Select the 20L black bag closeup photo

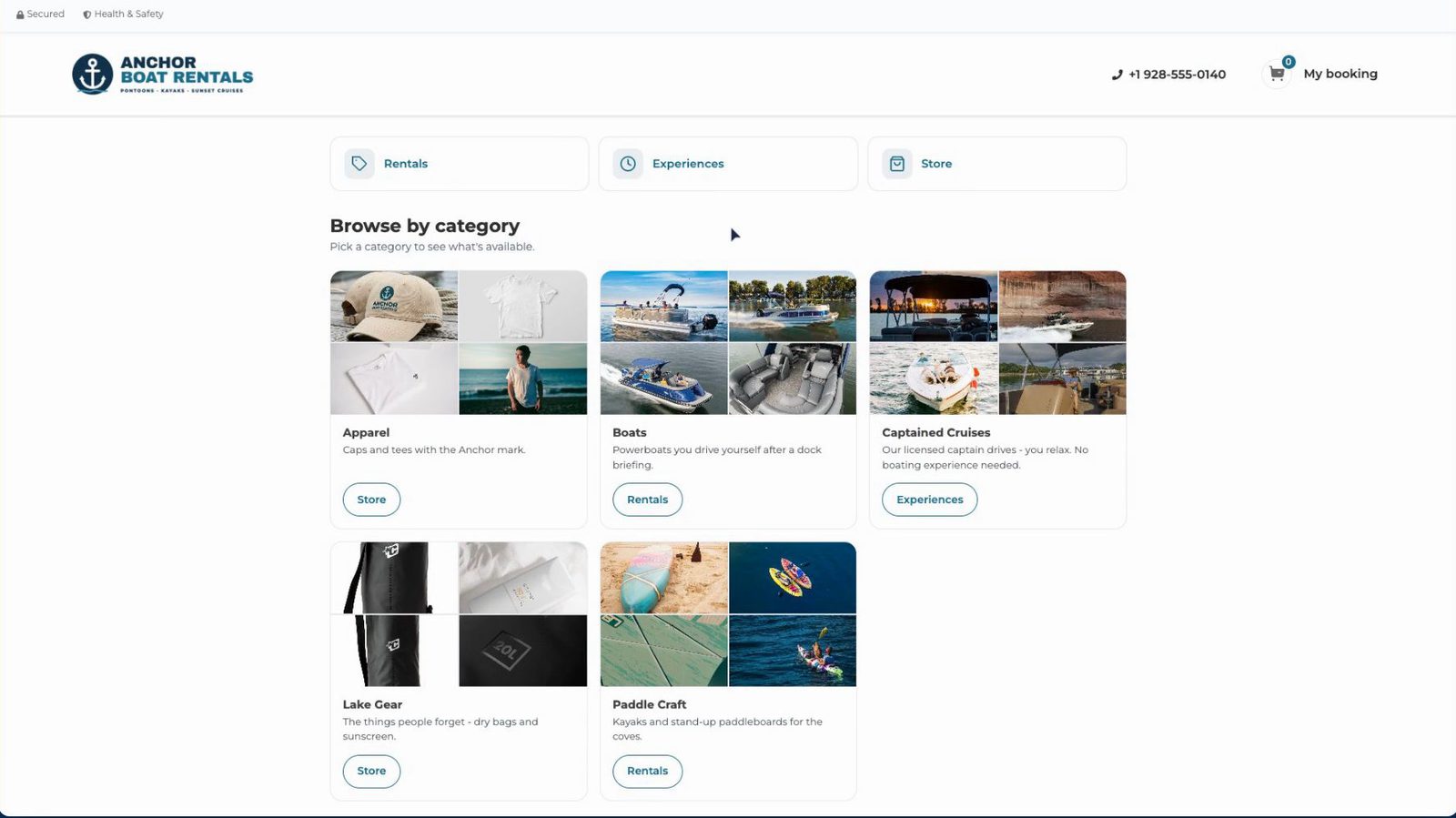(x=523, y=651)
